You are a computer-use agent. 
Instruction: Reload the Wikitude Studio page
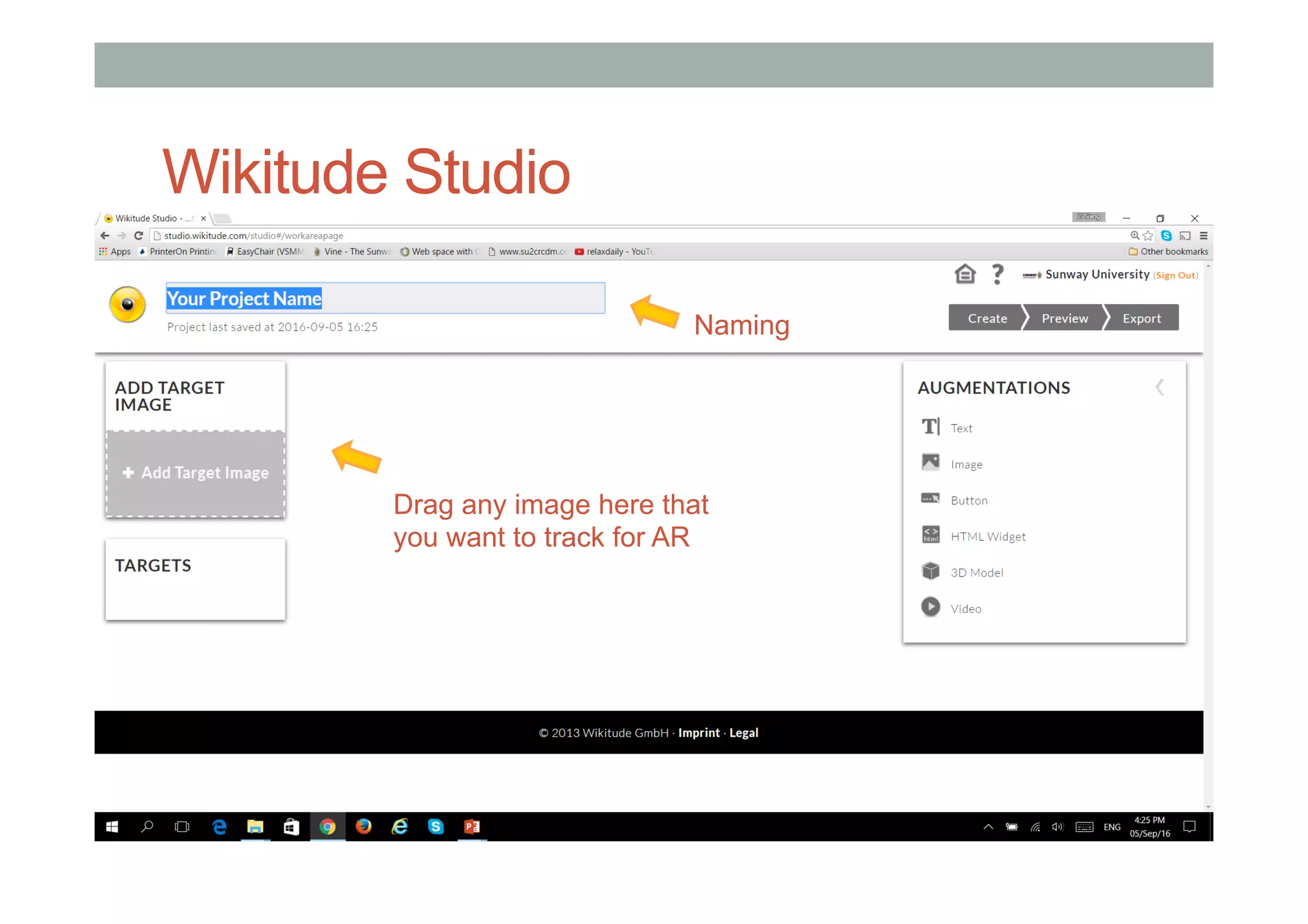pos(139,236)
